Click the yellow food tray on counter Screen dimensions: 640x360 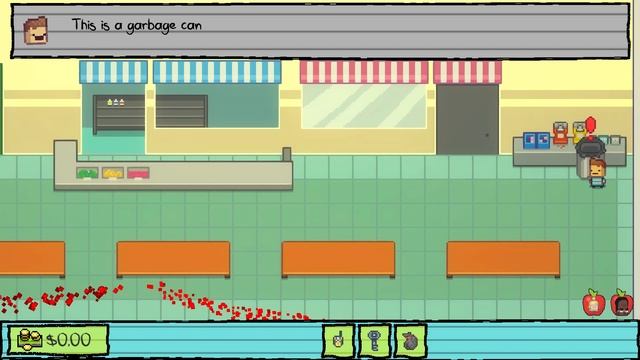(x=113, y=173)
